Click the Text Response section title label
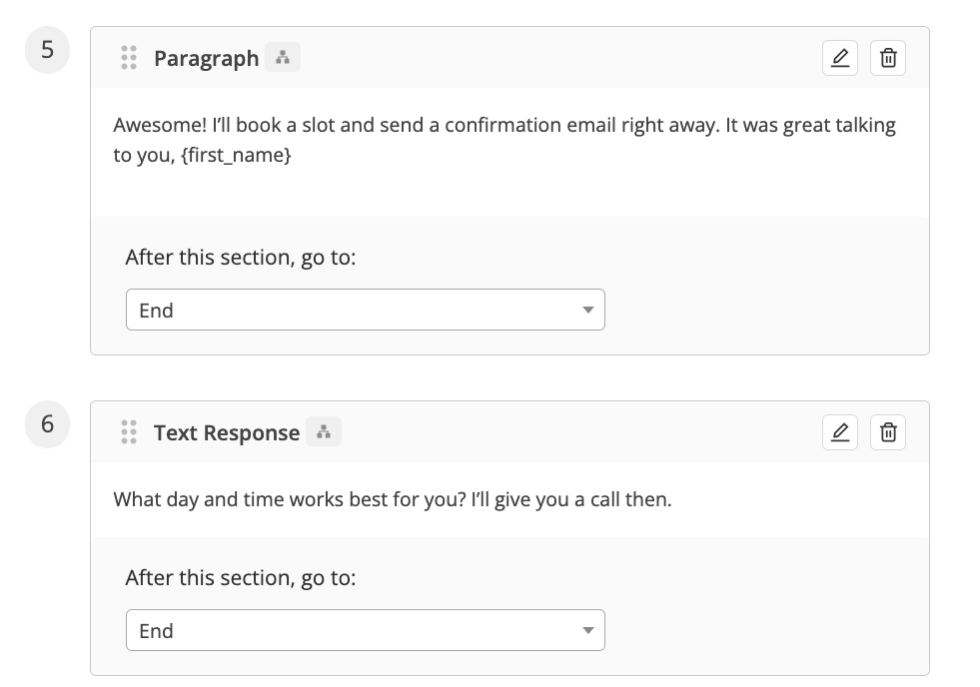Image resolution: width=980 pixels, height=687 pixels. [x=225, y=433]
